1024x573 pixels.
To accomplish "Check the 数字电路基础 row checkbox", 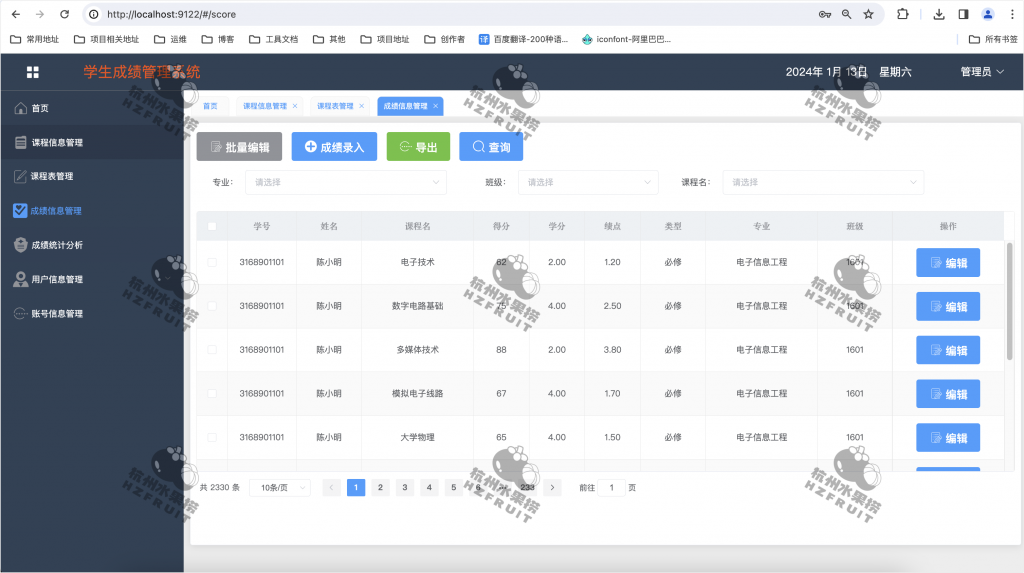I will [212, 306].
